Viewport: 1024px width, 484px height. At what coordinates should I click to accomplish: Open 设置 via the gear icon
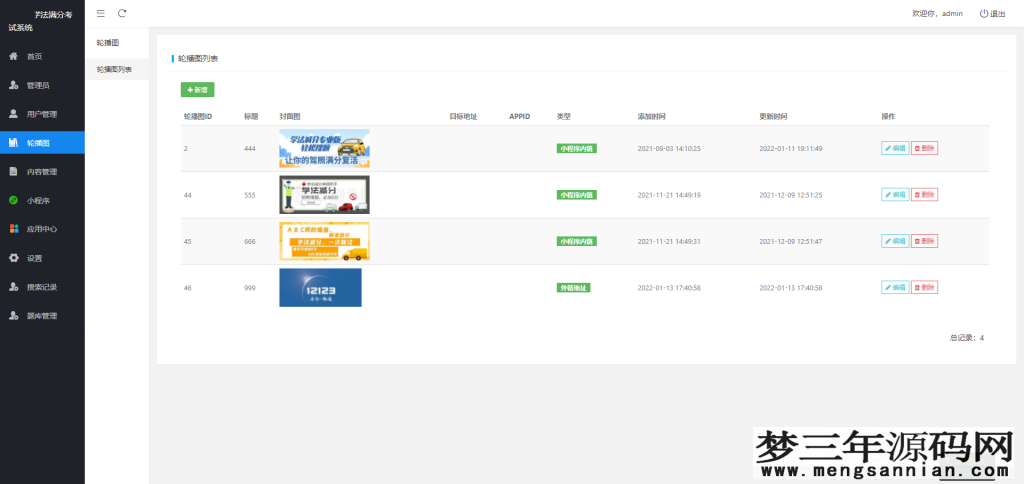(x=13, y=258)
